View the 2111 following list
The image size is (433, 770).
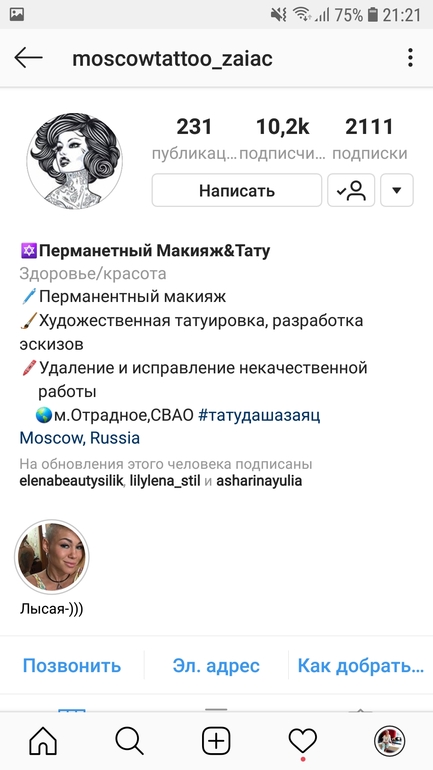click(x=370, y=138)
